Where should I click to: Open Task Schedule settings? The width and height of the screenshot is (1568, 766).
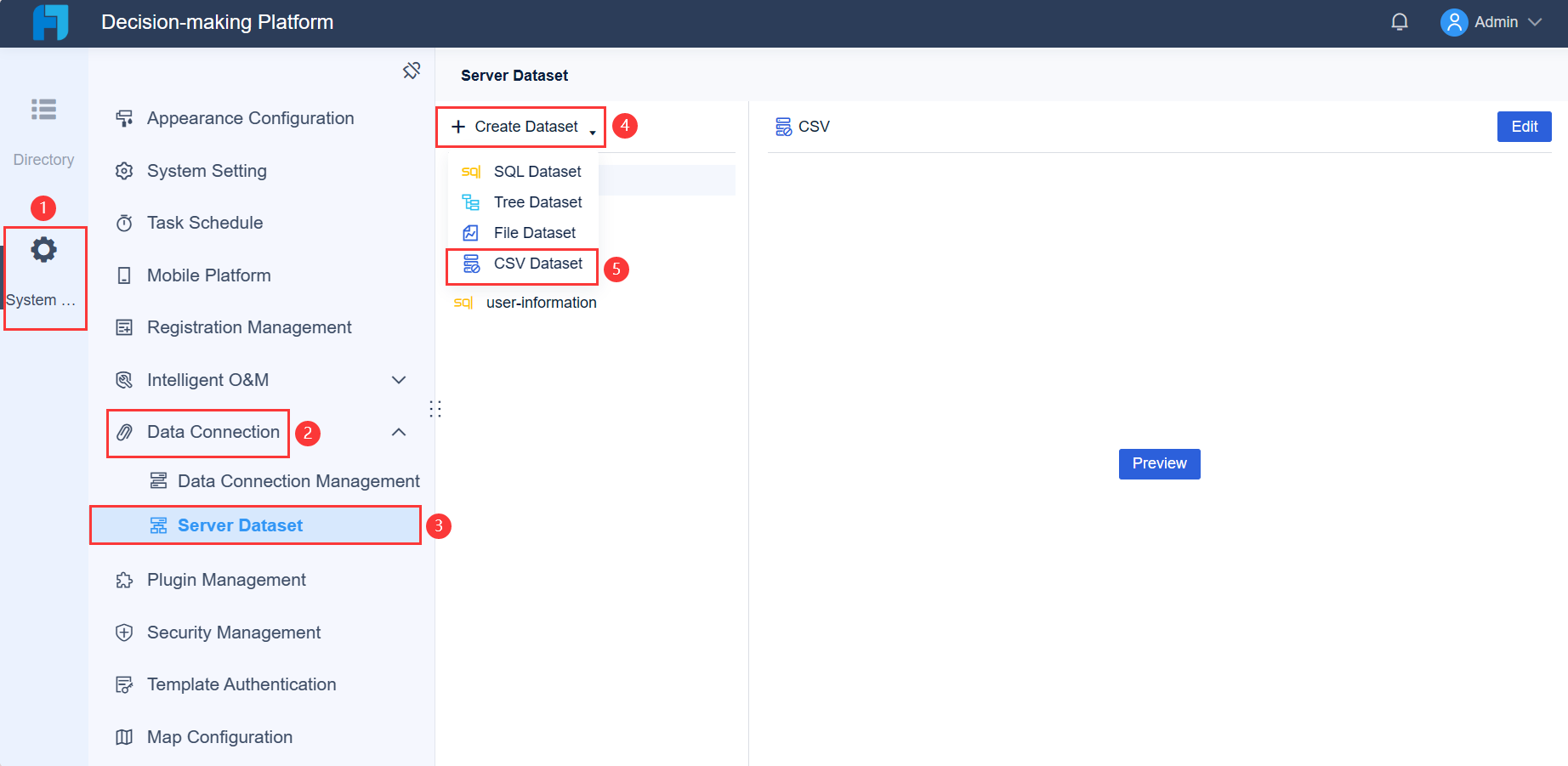pos(205,223)
